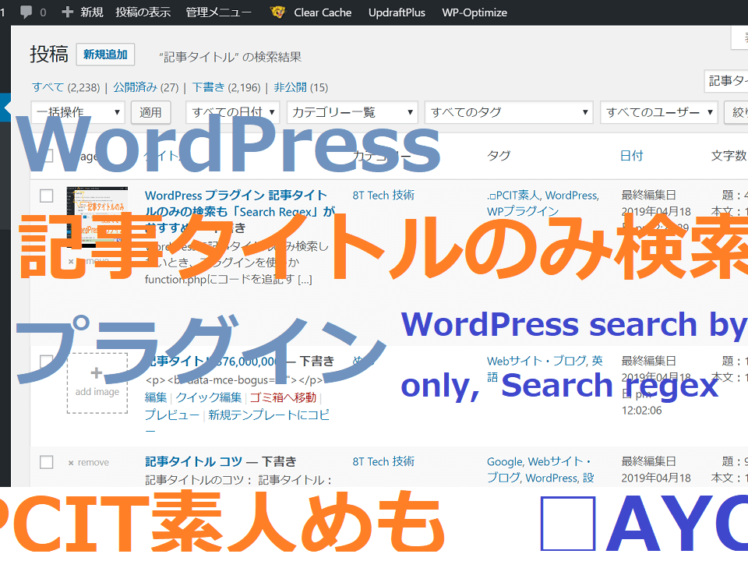Open the 8T Tech 技術 category of first post
748x561 pixels.
(384, 195)
